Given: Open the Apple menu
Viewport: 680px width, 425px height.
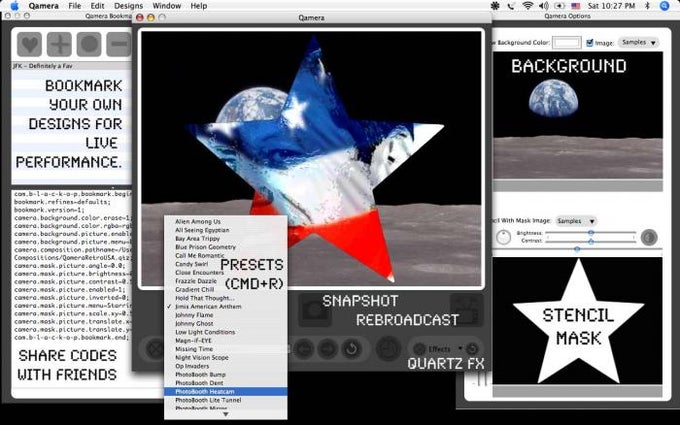Looking at the screenshot, I should (14, 6).
